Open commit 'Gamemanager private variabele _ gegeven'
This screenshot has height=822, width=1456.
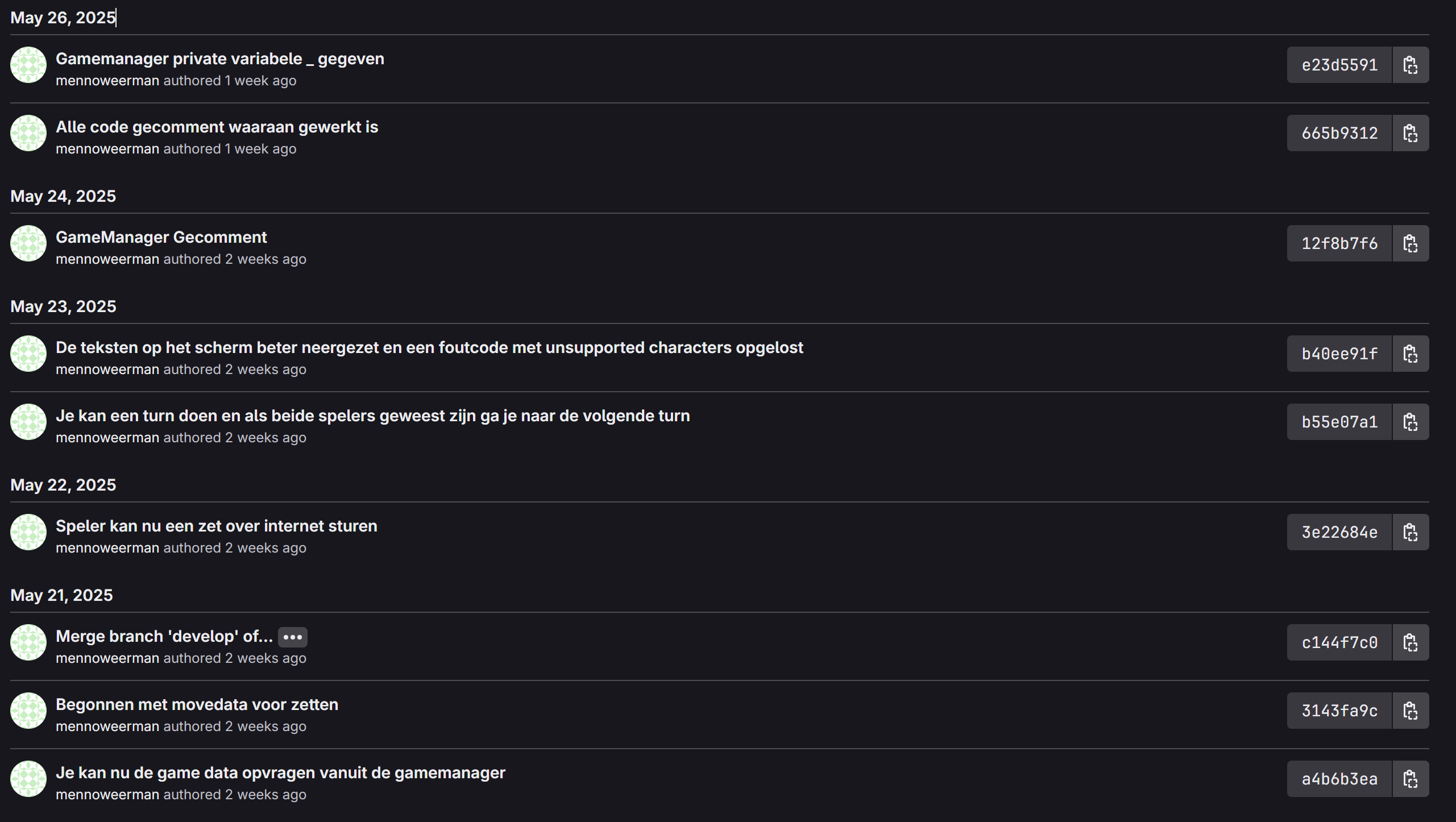(220, 59)
